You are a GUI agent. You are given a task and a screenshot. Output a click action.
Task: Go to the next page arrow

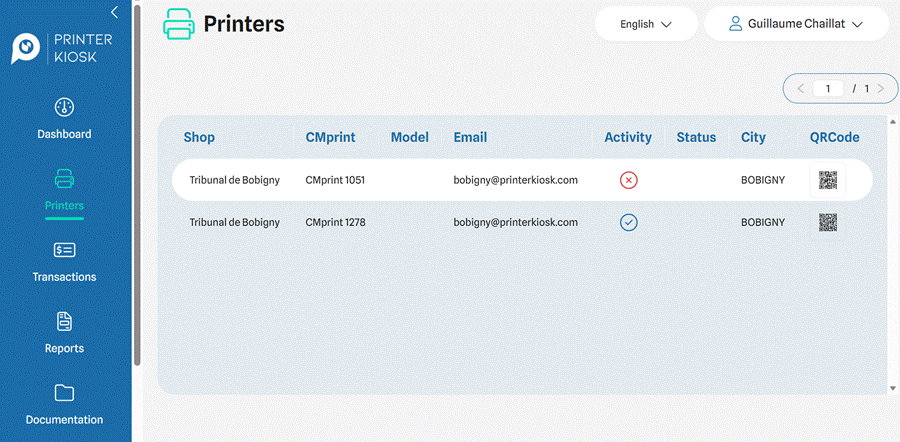pyautogui.click(x=880, y=88)
